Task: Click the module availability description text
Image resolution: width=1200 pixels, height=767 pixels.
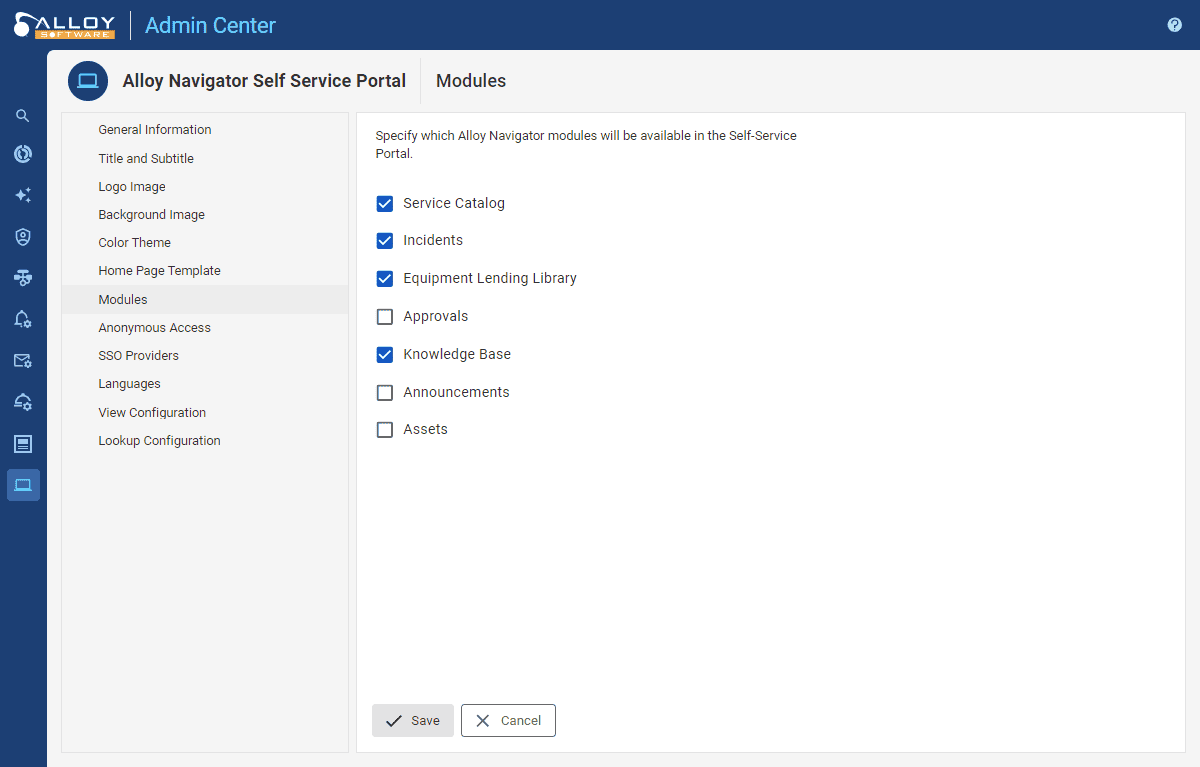Action: 586,145
